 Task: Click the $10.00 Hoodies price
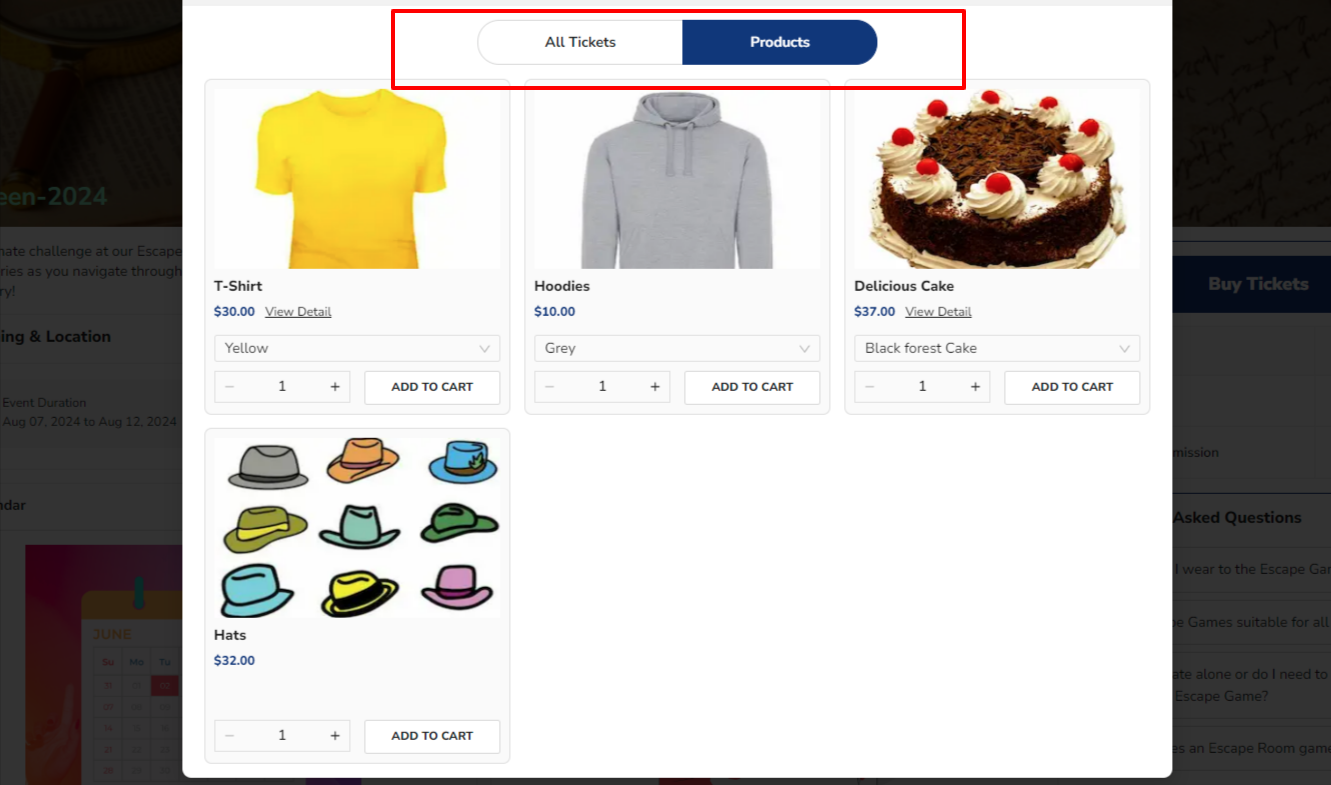click(554, 312)
